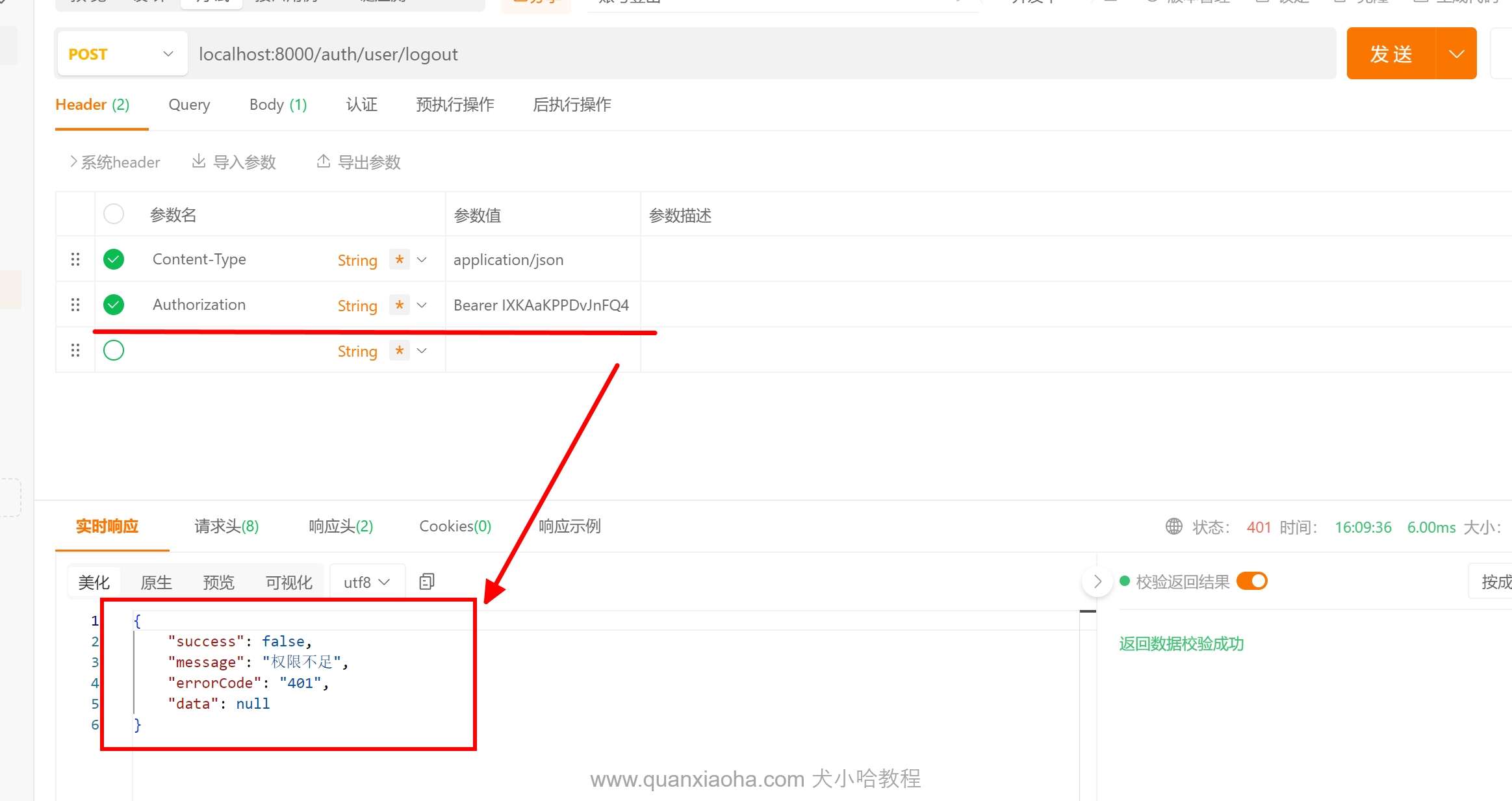Uncheck the Content-Type header checkbox
Screen dimensions: 1512x801
pyautogui.click(x=114, y=259)
